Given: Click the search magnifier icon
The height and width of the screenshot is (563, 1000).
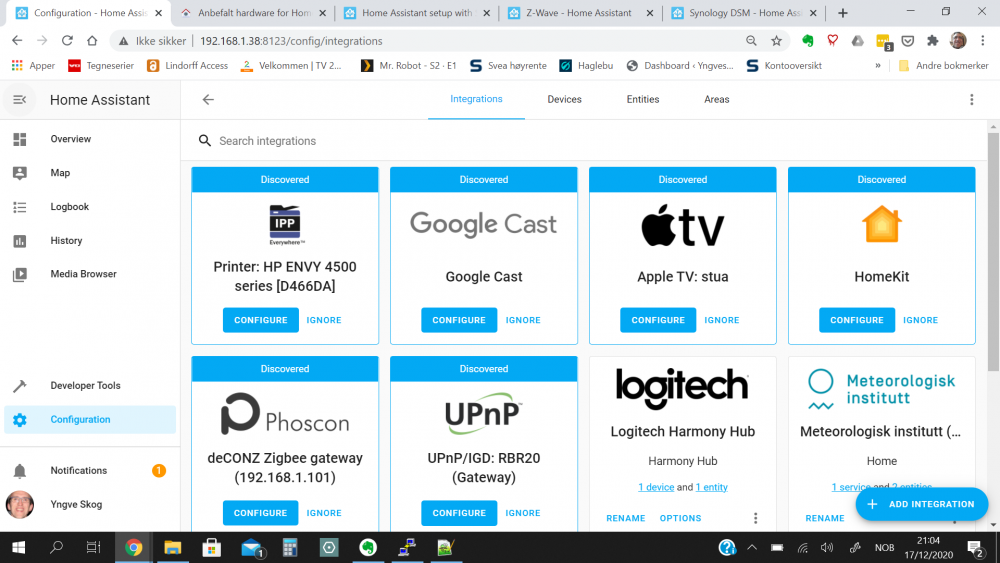Looking at the screenshot, I should pos(204,141).
